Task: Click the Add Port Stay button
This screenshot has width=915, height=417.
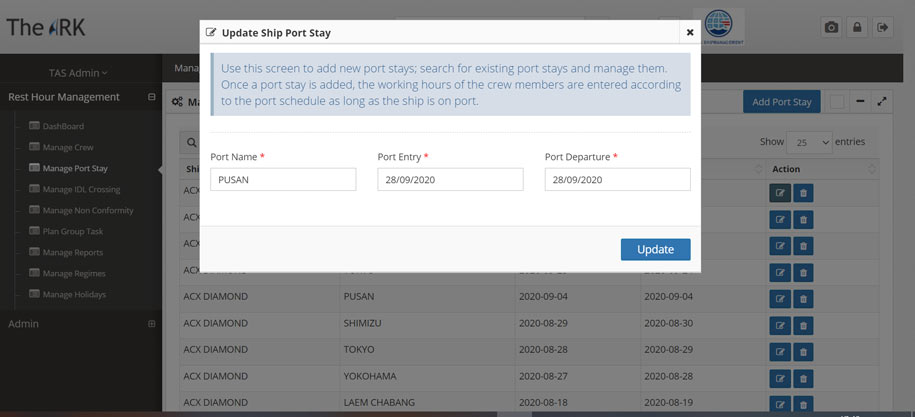Action: point(781,101)
